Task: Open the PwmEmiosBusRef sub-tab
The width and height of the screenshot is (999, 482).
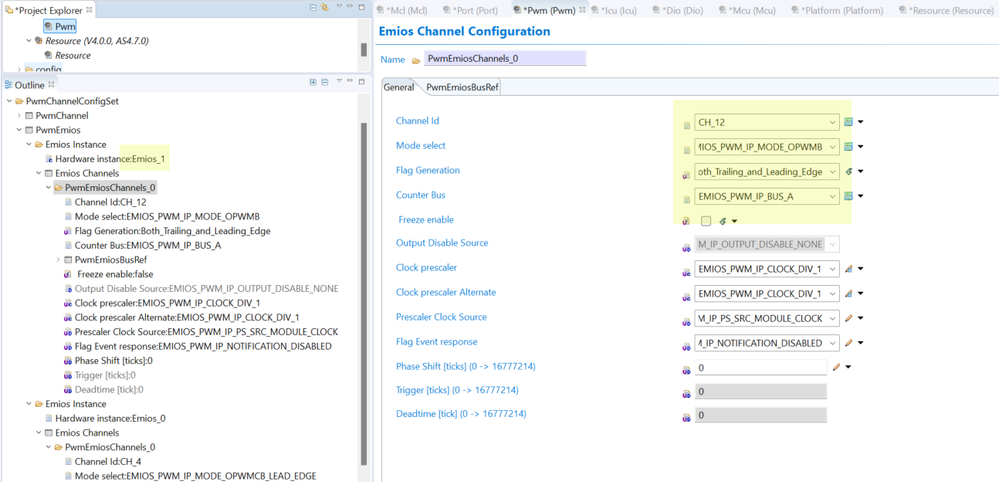Action: click(463, 88)
